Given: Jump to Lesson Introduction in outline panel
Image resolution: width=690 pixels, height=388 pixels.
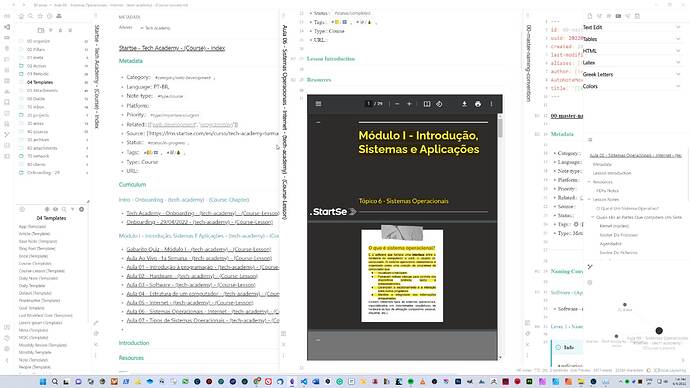Looking at the screenshot, I should (x=612, y=173).
